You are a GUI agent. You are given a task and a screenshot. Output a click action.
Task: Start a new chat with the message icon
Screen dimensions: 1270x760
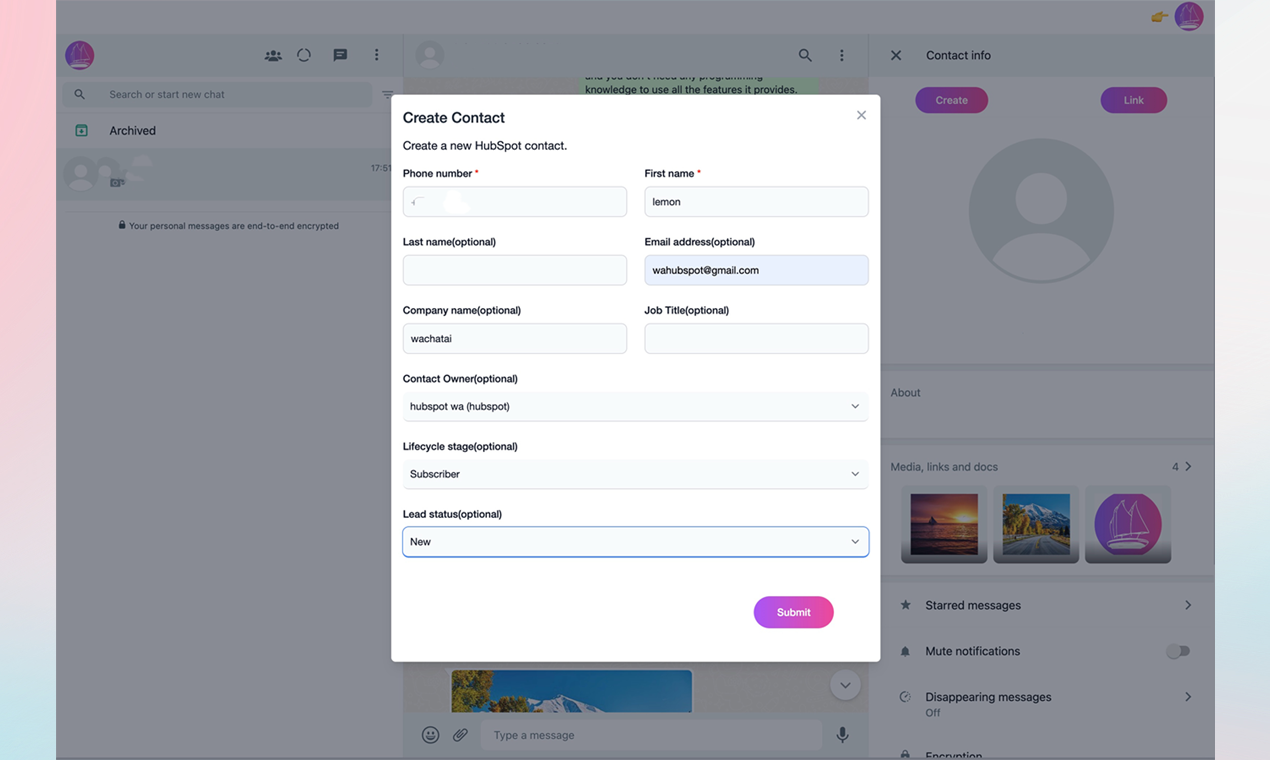(x=340, y=55)
